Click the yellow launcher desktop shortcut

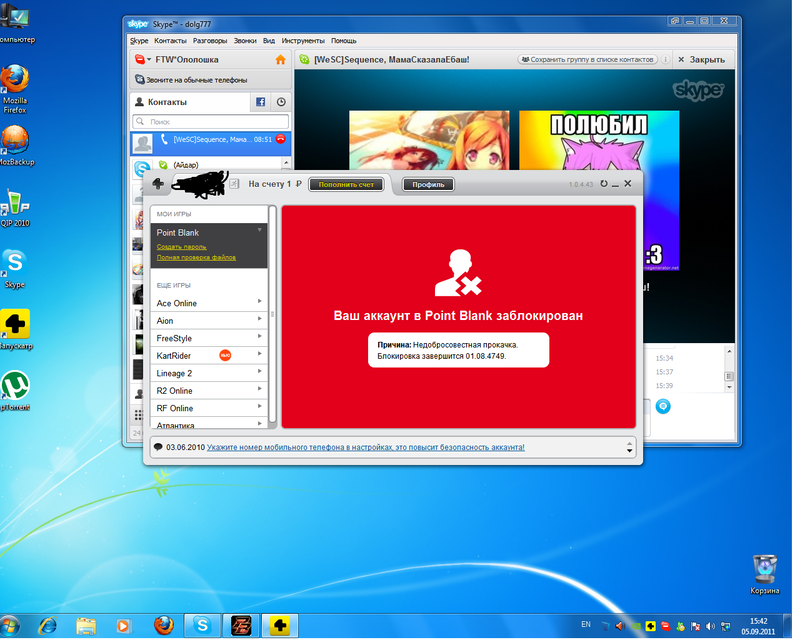[x=15, y=330]
